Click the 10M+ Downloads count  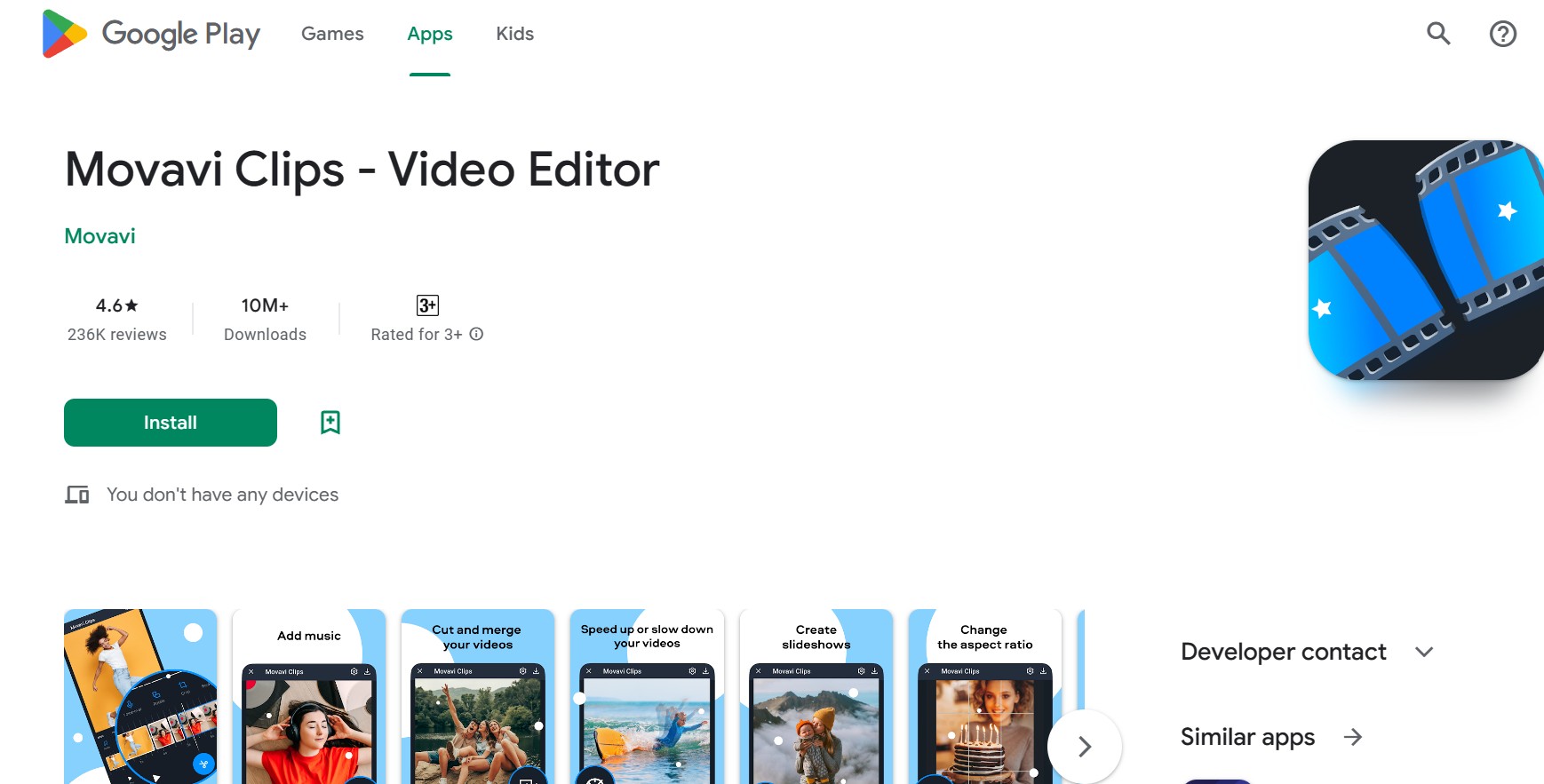click(x=265, y=319)
